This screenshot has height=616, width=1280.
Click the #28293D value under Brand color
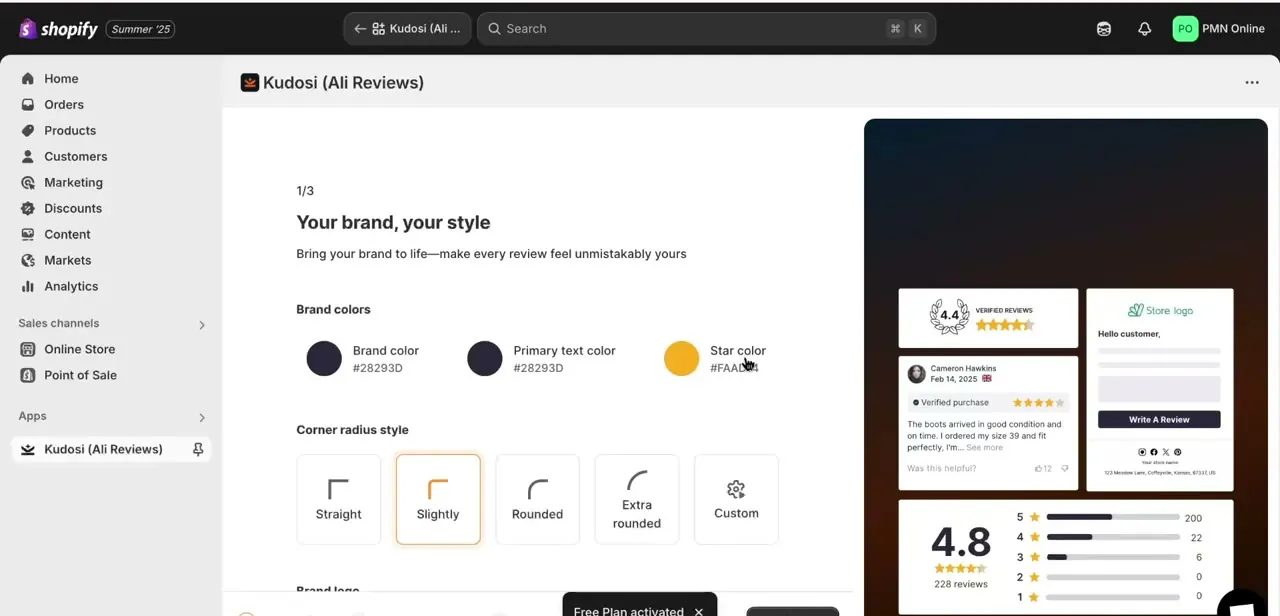[378, 368]
